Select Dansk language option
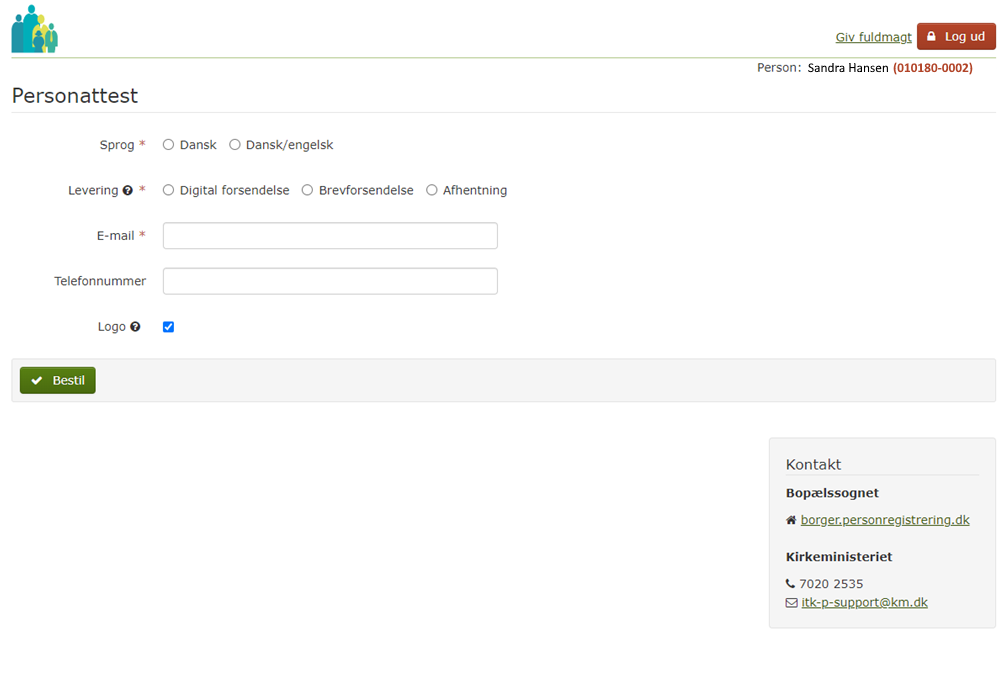The image size is (1000, 673). pyautogui.click(x=168, y=145)
